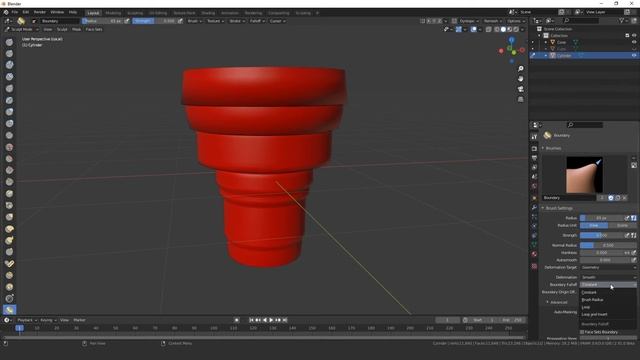640x360 pixels.
Task: Adjust the Strength slider in Brush Settings
Action: [602, 235]
